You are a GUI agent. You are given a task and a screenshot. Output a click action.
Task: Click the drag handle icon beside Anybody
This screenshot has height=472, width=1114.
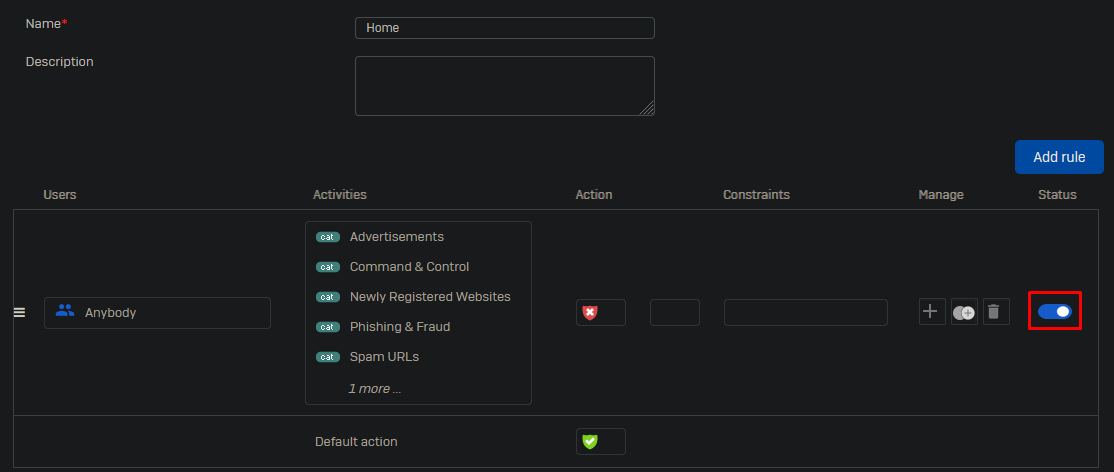click(19, 312)
